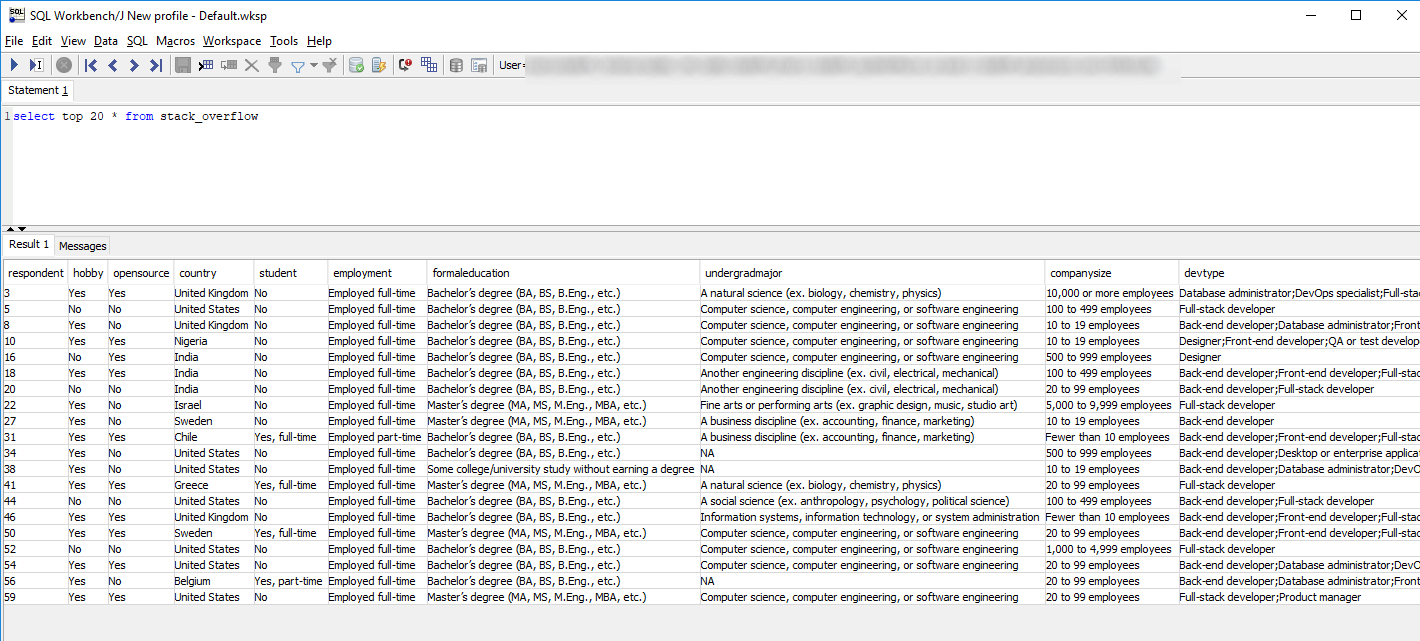This screenshot has height=641, width=1420.
Task: Select the country cell 'Chile'
Action: pos(213,437)
